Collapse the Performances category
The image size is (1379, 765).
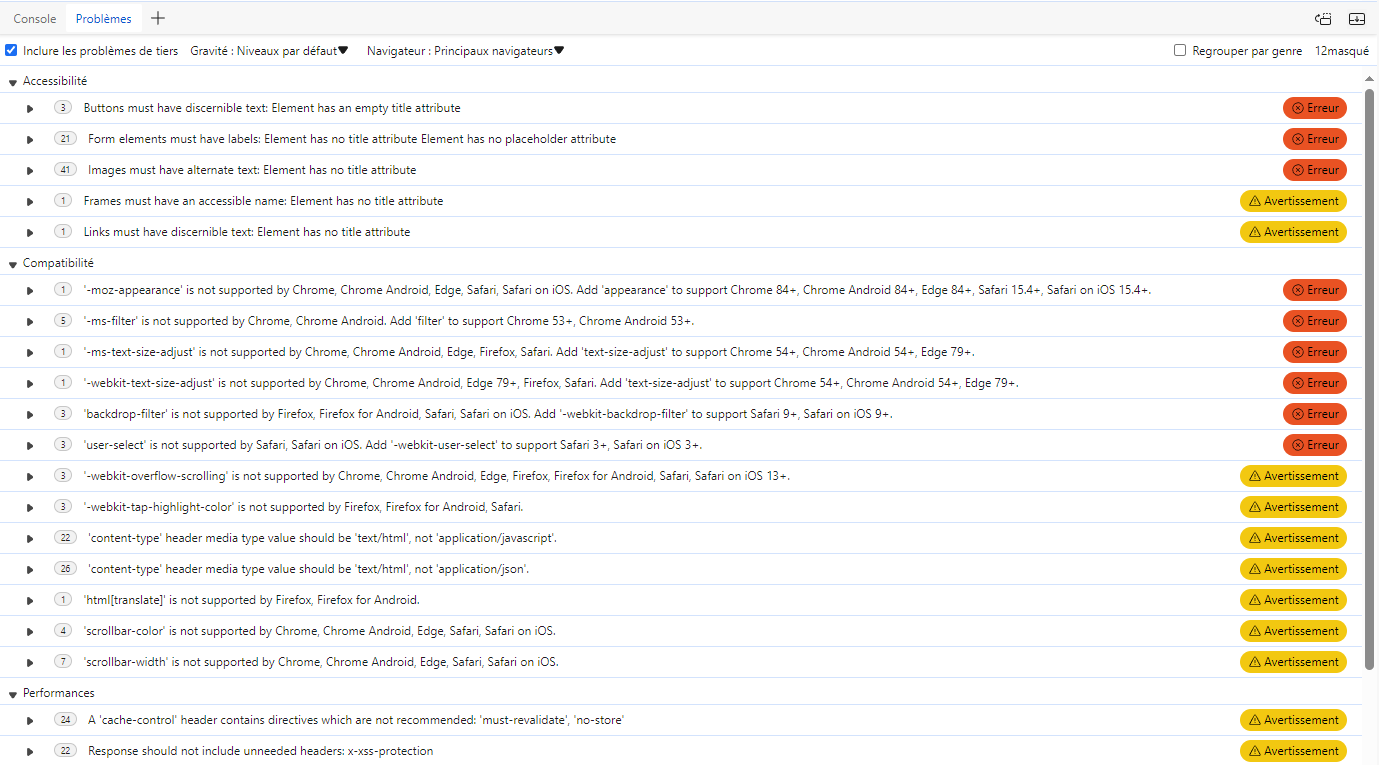tap(13, 694)
